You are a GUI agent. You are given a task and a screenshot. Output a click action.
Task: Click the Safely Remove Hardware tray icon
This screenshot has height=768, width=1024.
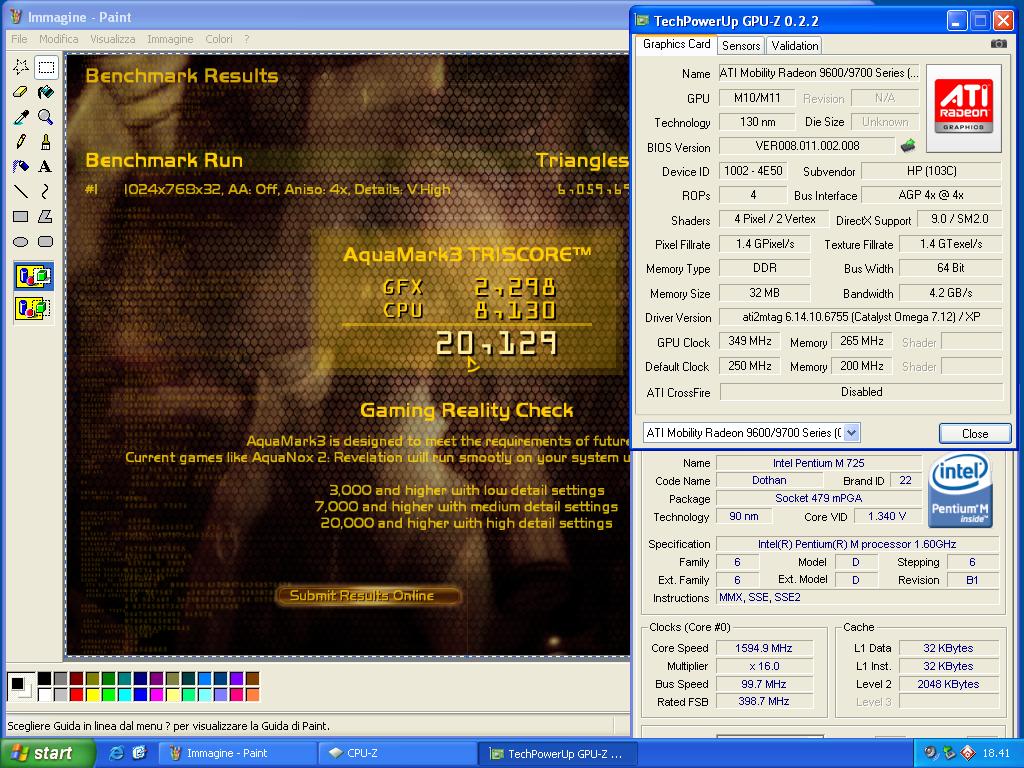[x=949, y=753]
